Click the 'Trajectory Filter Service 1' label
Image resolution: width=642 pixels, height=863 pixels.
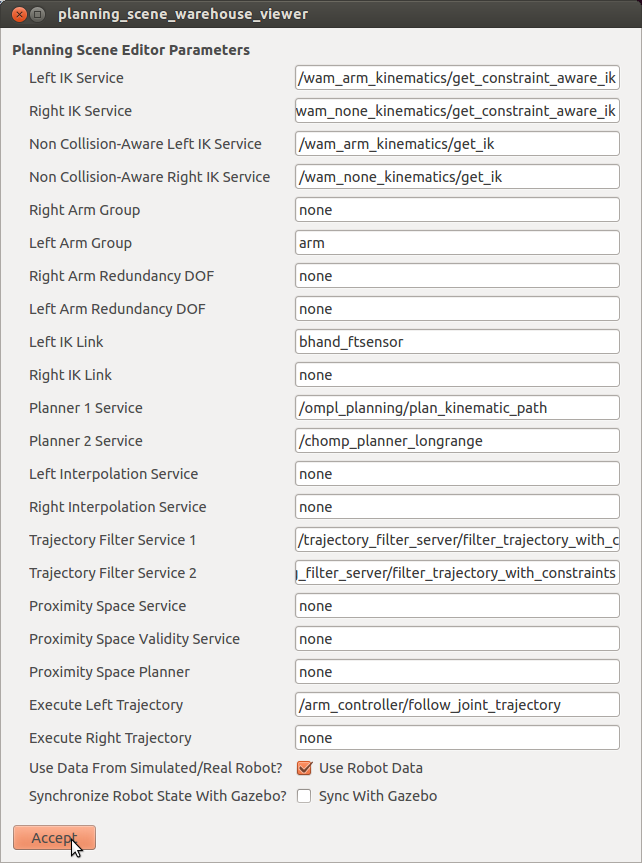pyautogui.click(x=113, y=540)
